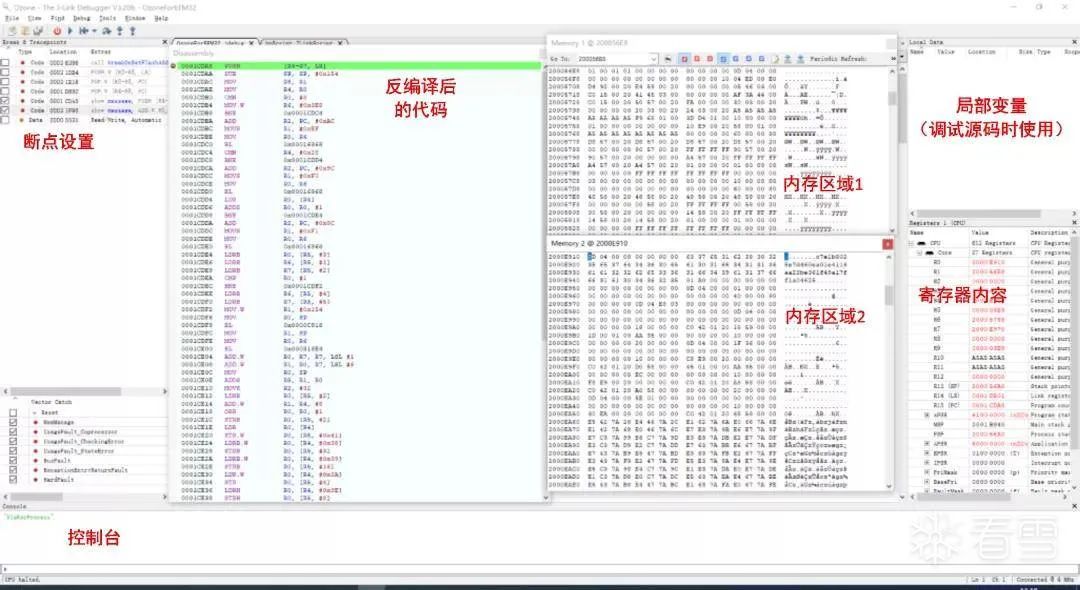The height and width of the screenshot is (590, 1080).
Task: Close the Break & Tracepoints panel
Action: (164, 42)
